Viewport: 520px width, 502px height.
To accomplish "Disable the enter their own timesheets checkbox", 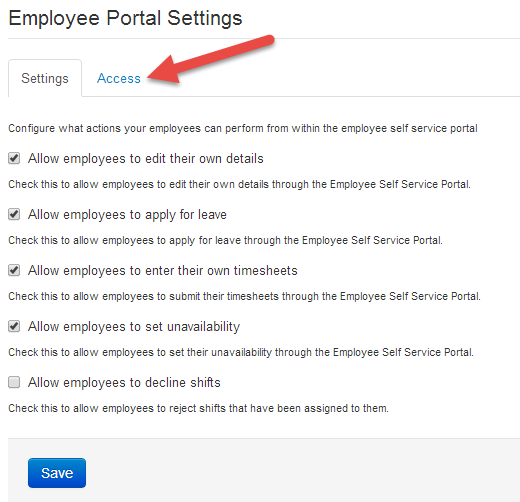I will tap(14, 270).
